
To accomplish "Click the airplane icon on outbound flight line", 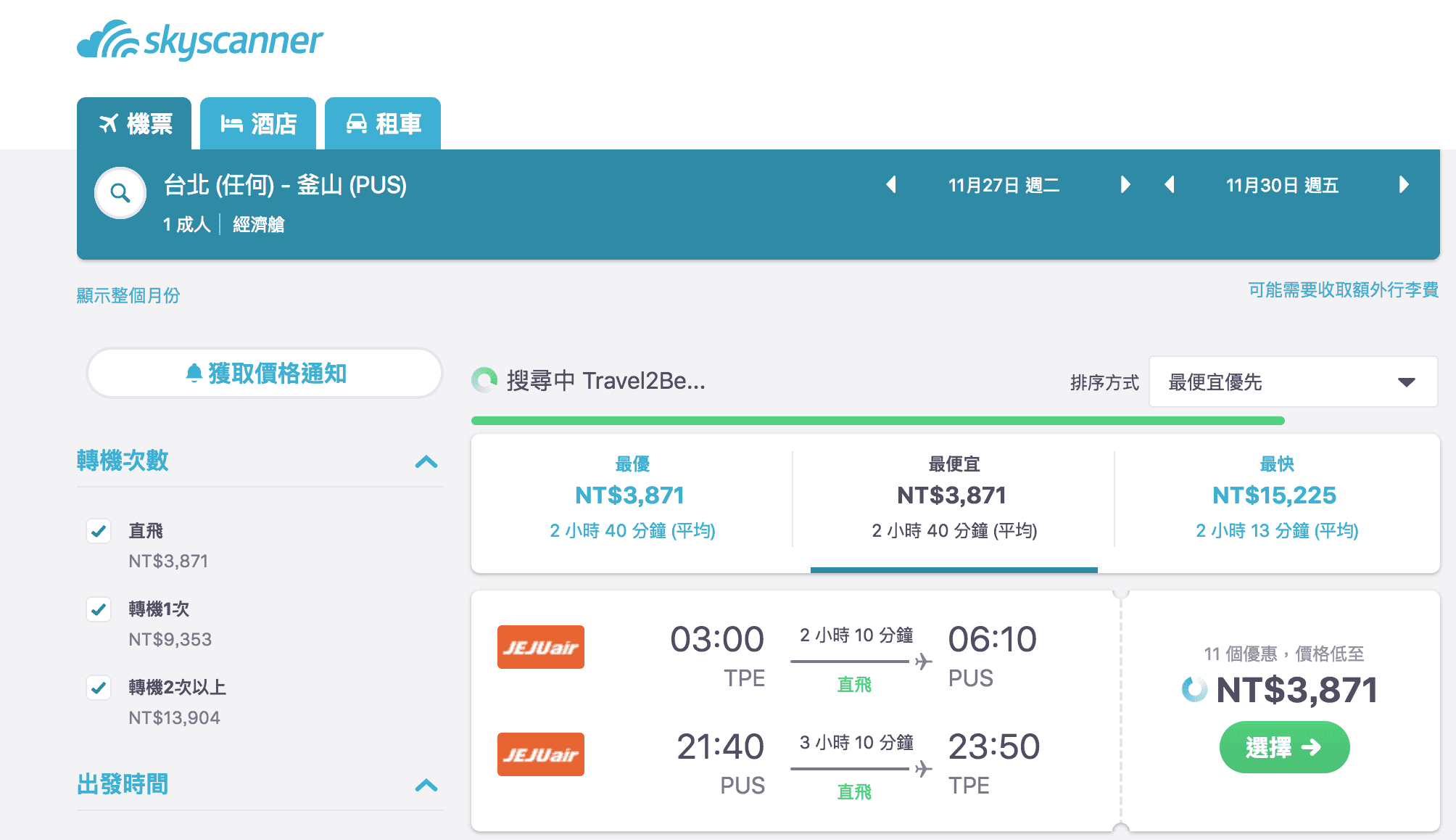I will pyautogui.click(x=923, y=661).
